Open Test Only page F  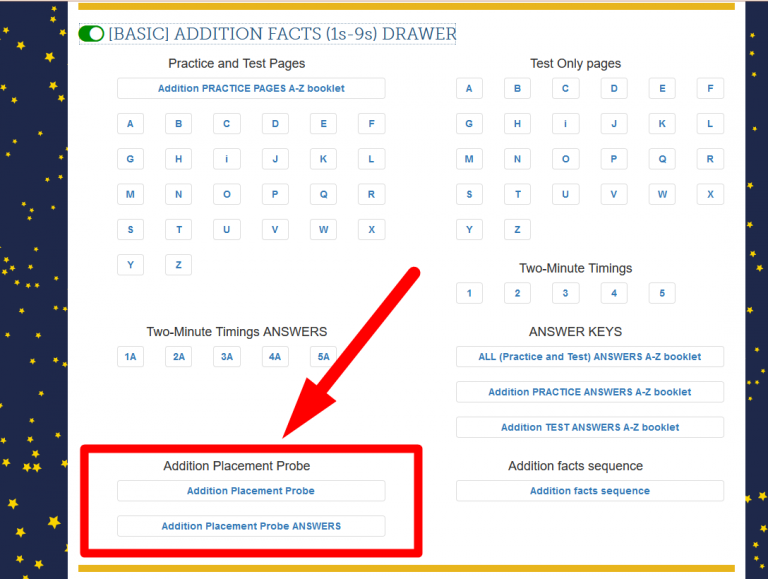pos(710,88)
